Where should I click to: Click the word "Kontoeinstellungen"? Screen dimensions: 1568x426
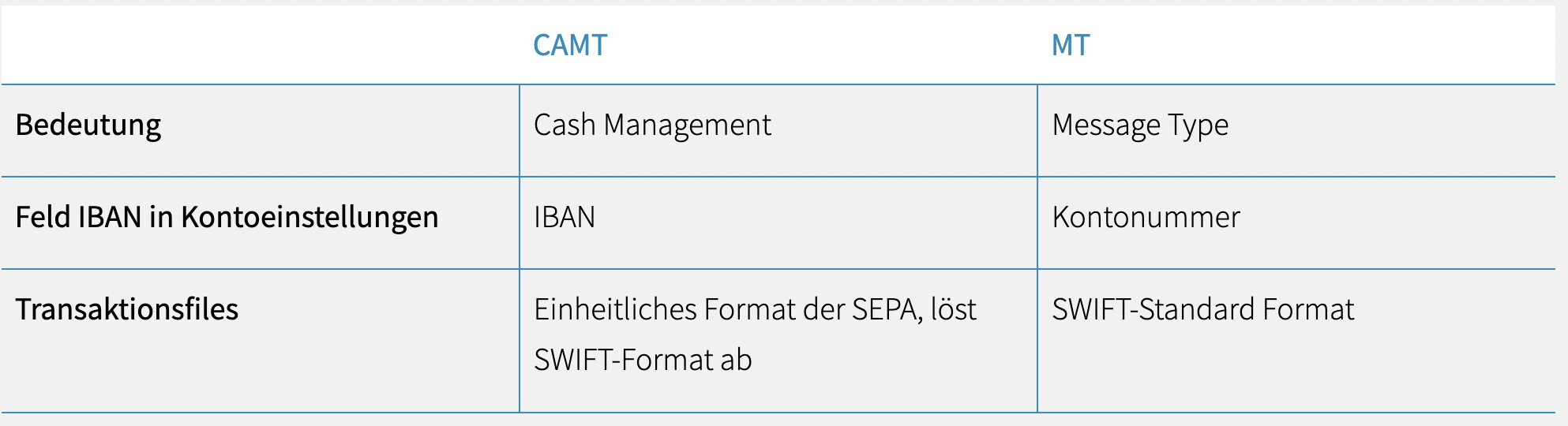coord(309,218)
